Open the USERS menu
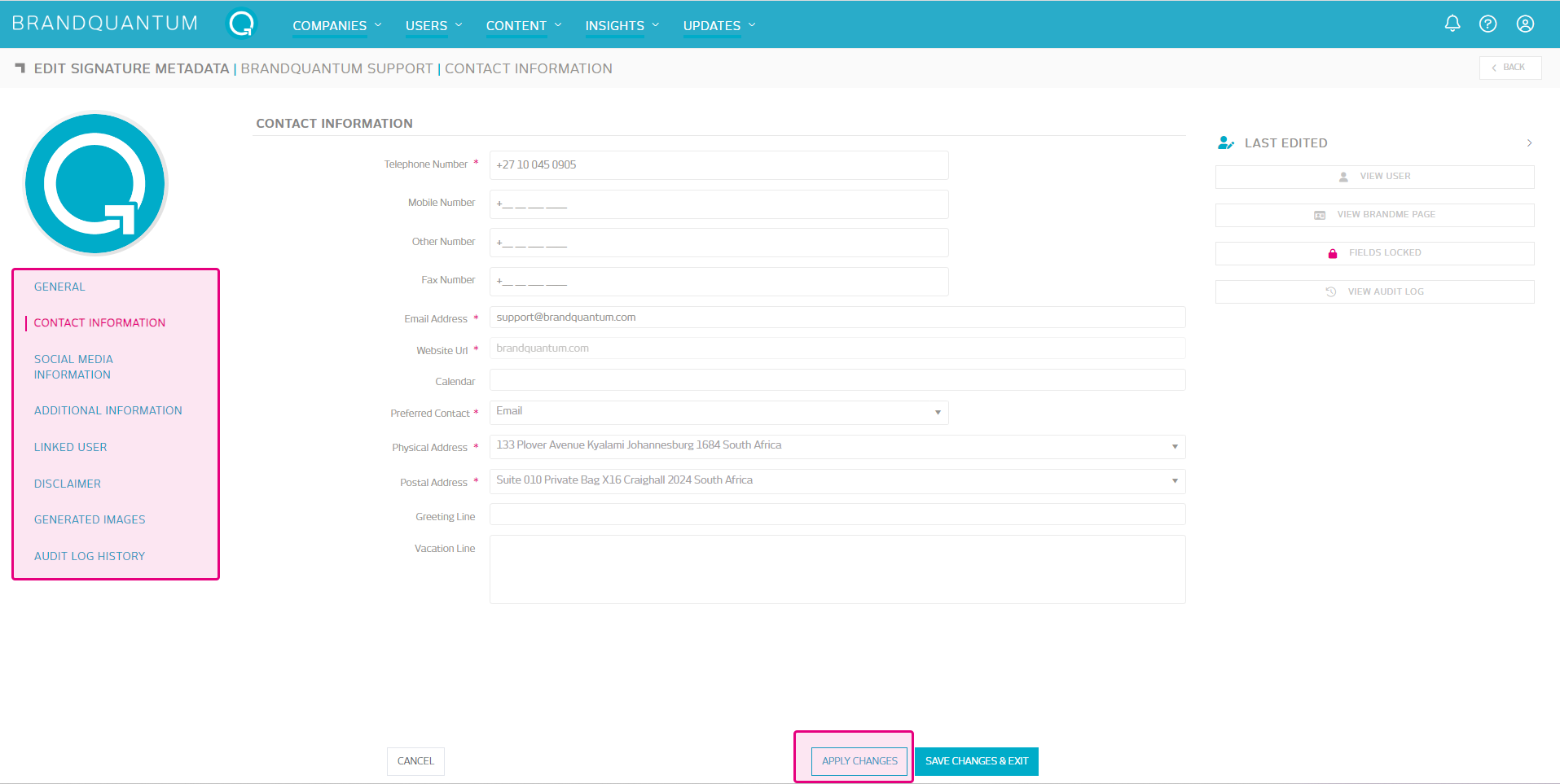The width and height of the screenshot is (1560, 784). click(x=426, y=26)
